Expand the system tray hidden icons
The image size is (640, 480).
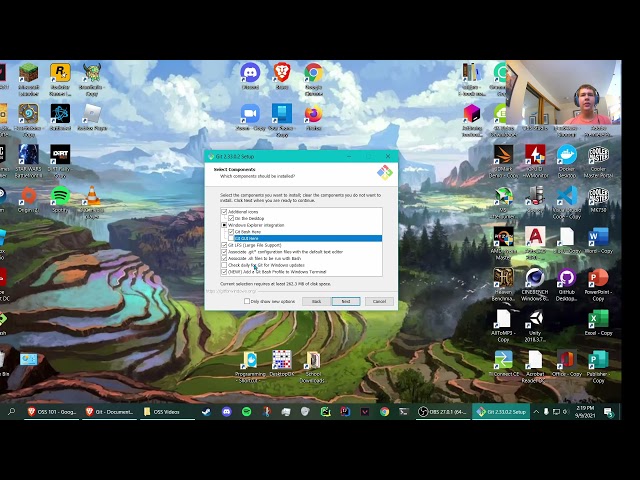[536, 412]
